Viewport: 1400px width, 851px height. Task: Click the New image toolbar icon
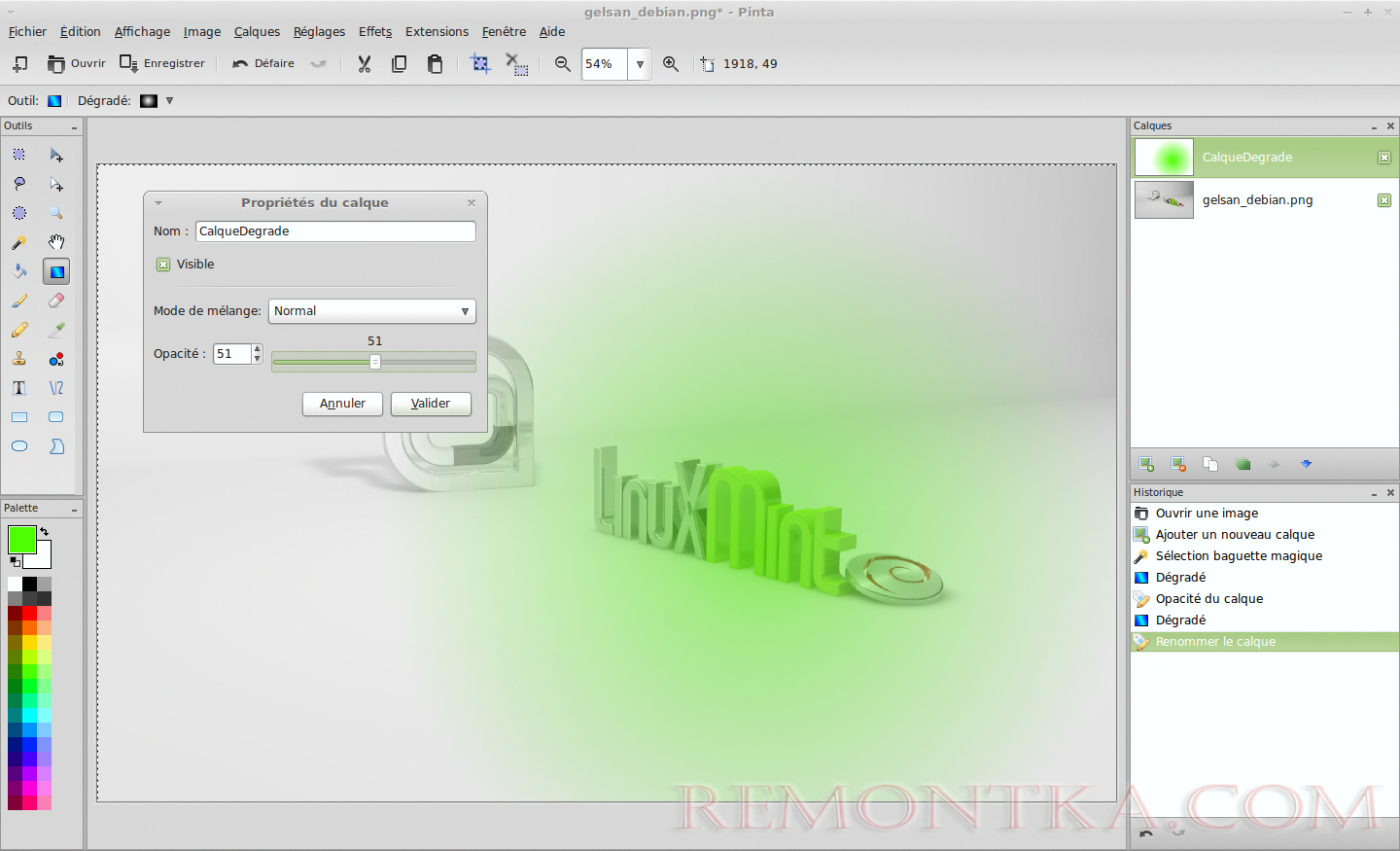pos(19,64)
